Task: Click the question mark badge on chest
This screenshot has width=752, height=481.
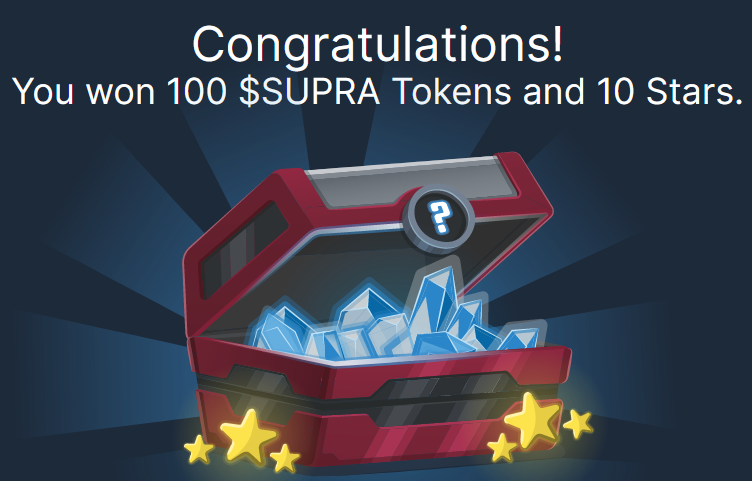Action: 440,219
